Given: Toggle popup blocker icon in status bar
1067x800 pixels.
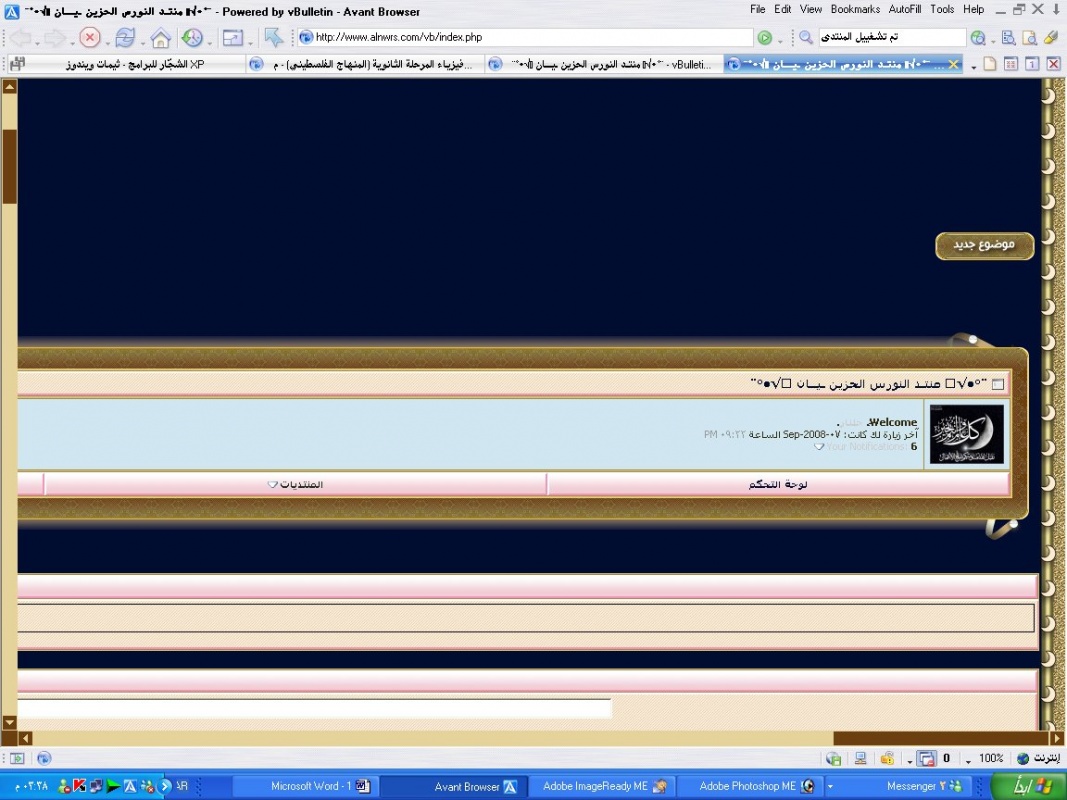Looking at the screenshot, I should click(x=927, y=759).
